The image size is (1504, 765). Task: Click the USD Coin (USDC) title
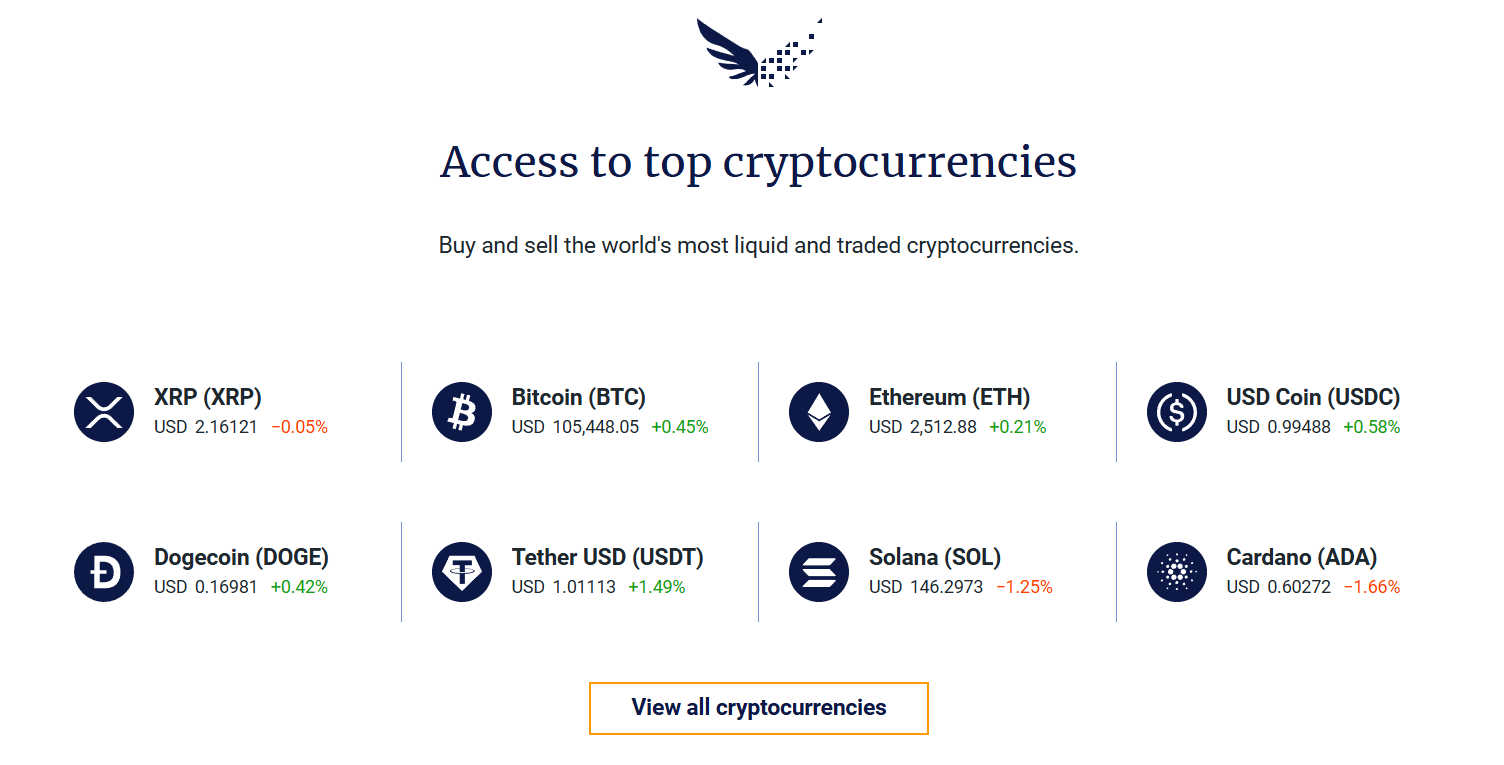click(x=1313, y=397)
